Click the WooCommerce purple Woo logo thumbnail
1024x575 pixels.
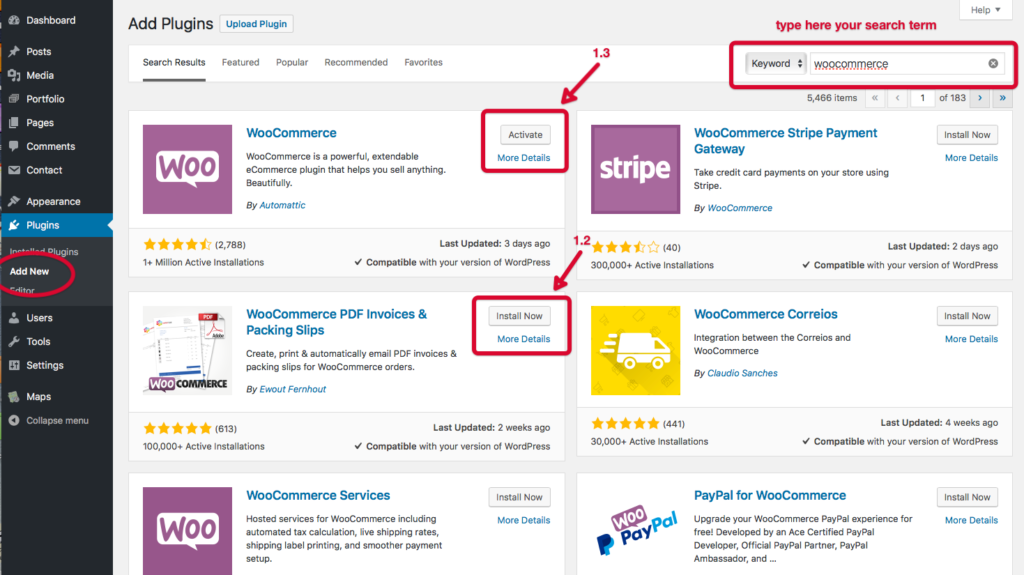(x=187, y=169)
